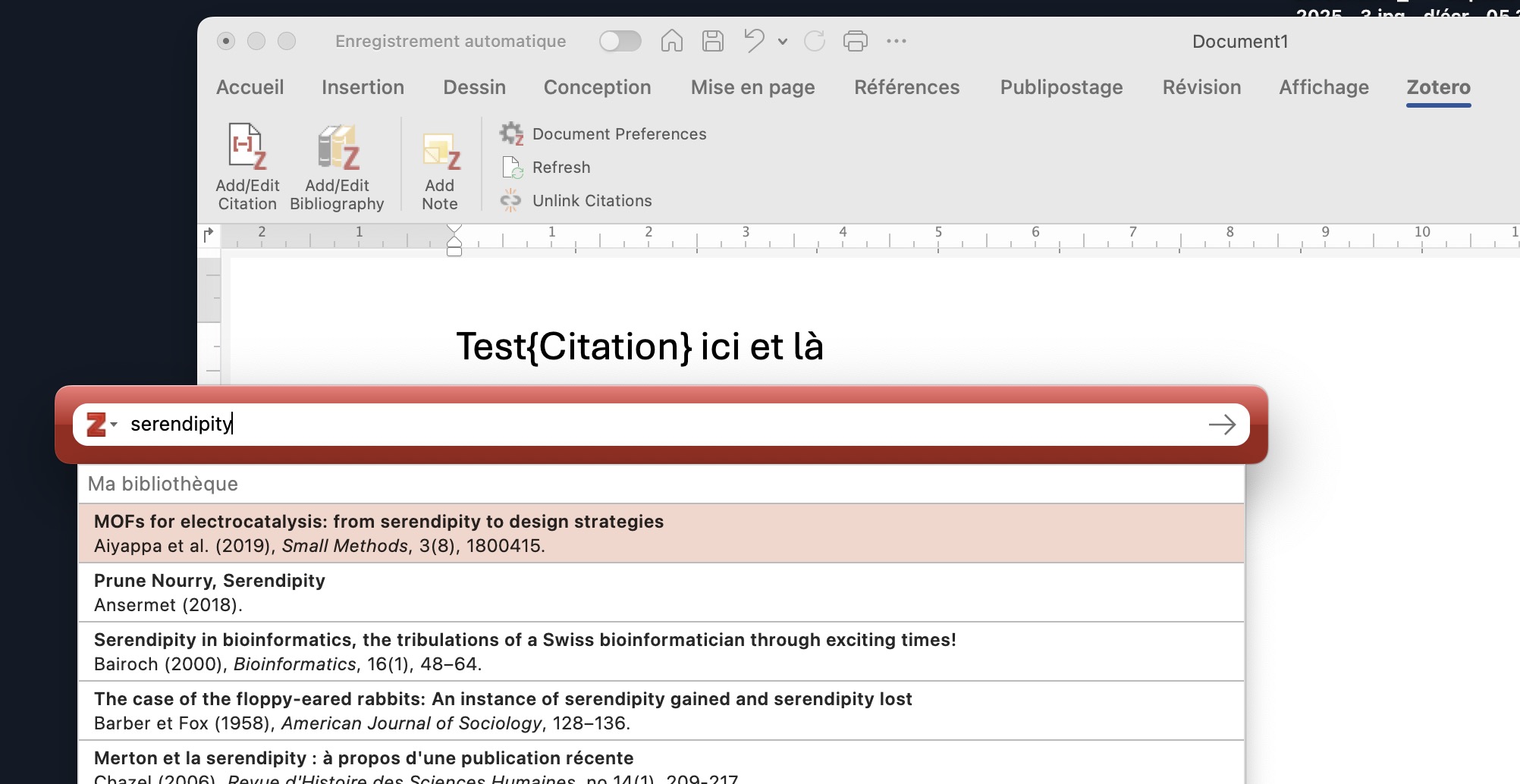Click the first-line indent marker on ruler
The height and width of the screenshot is (784, 1520).
(x=454, y=229)
